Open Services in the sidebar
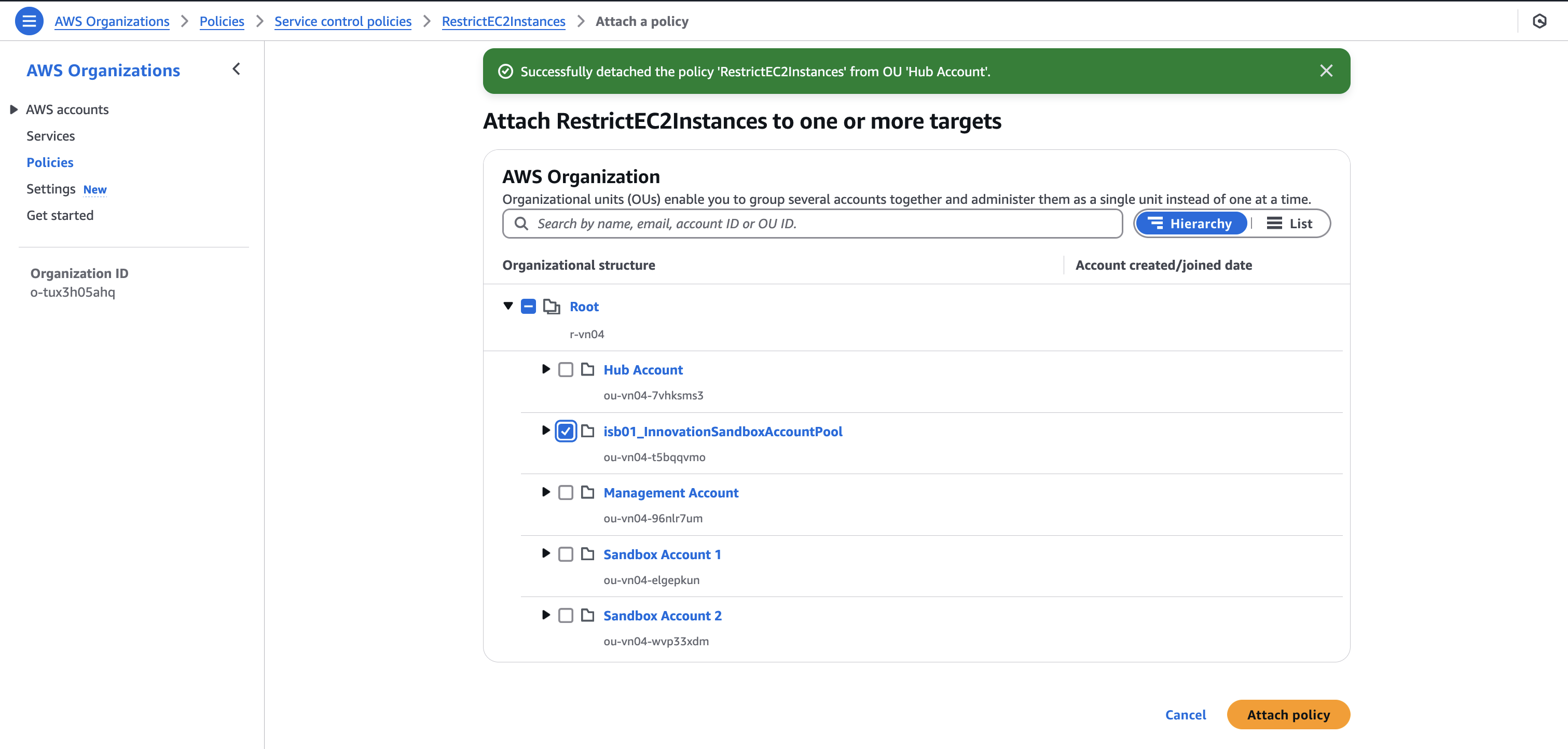This screenshot has height=749, width=1568. tap(50, 136)
